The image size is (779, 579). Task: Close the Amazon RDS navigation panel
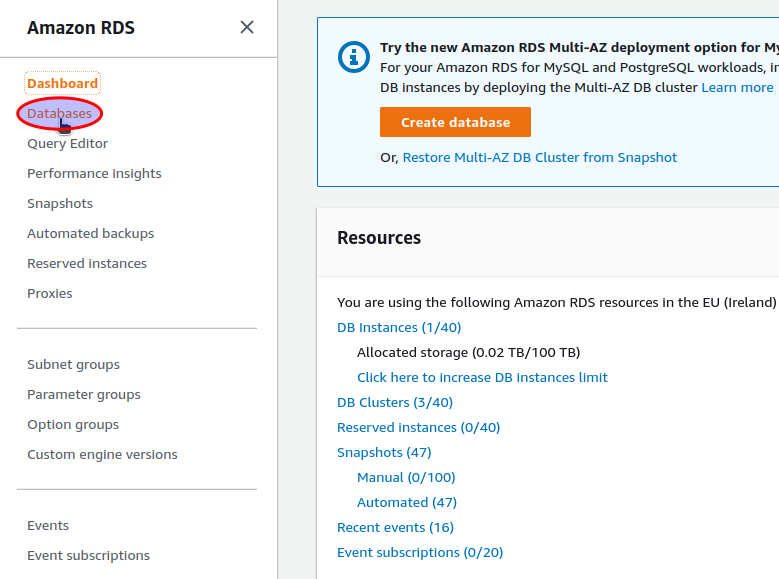(247, 27)
